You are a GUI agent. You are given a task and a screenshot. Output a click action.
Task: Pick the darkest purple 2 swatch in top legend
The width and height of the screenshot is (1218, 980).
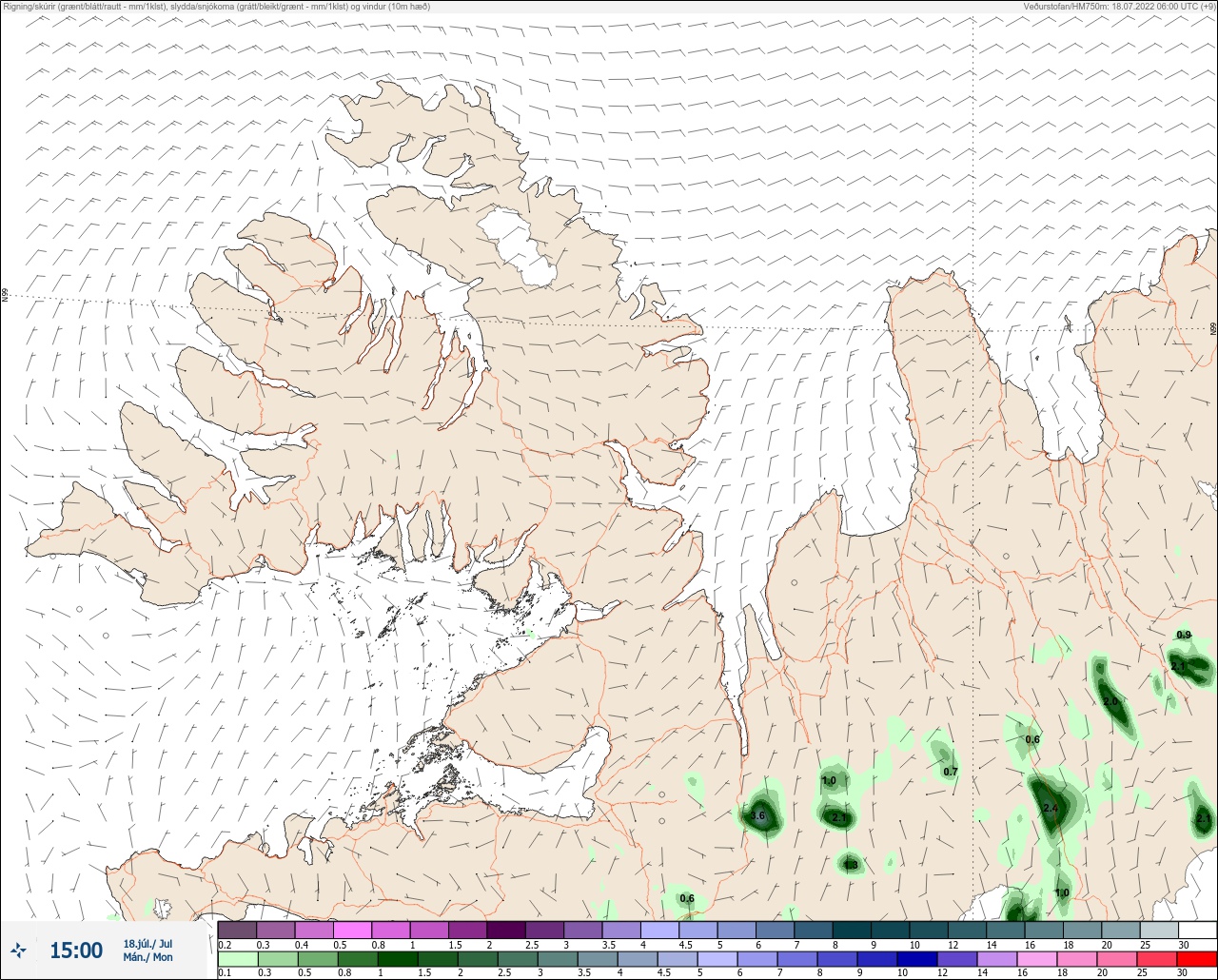pos(505,930)
